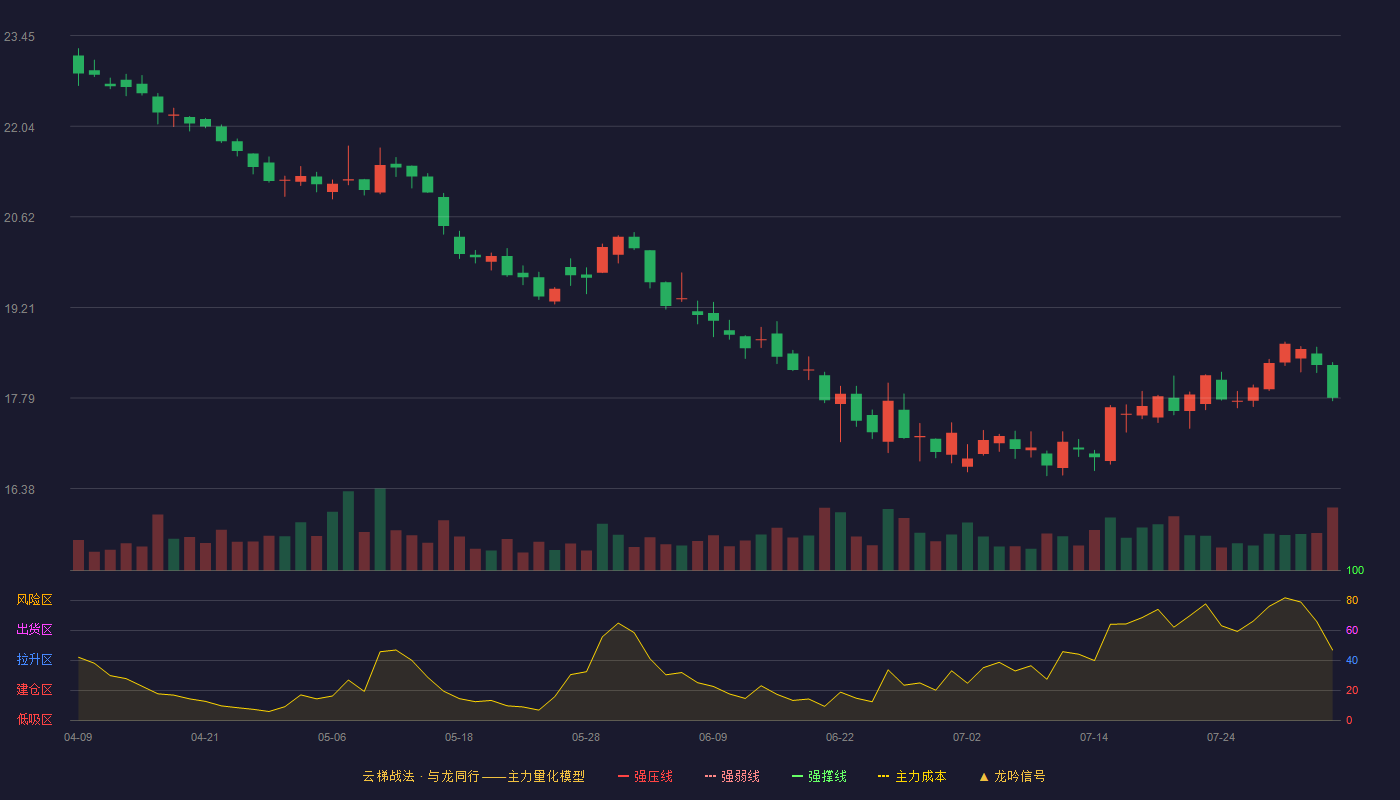Click the 20.62 price axis label
The image size is (1400, 800).
tap(19, 218)
